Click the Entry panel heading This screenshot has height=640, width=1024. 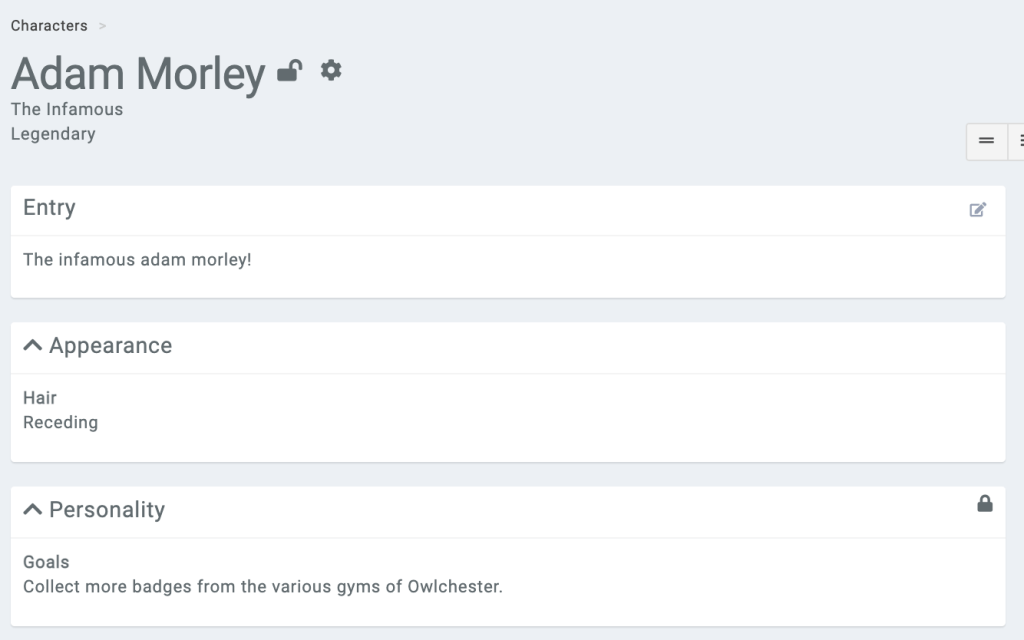[x=49, y=207]
